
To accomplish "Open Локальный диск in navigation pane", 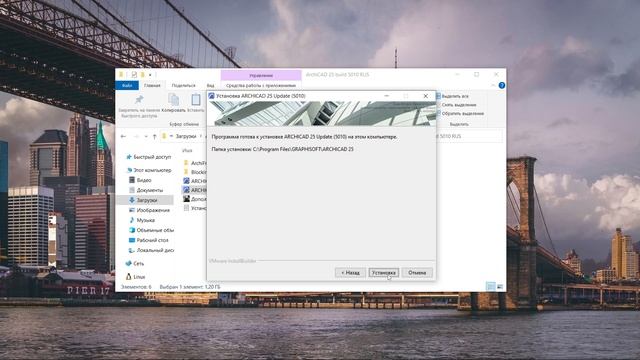I will 151,250.
